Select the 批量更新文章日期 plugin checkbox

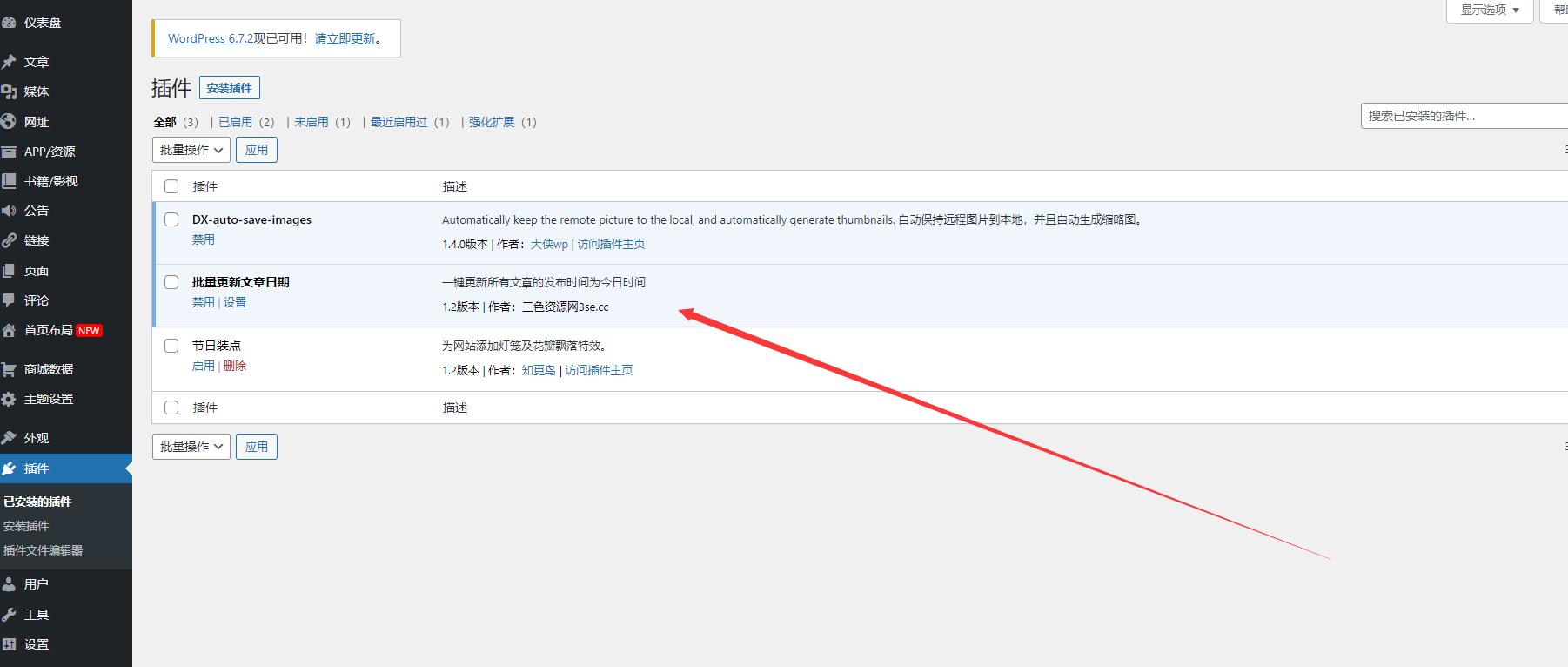pyautogui.click(x=171, y=282)
